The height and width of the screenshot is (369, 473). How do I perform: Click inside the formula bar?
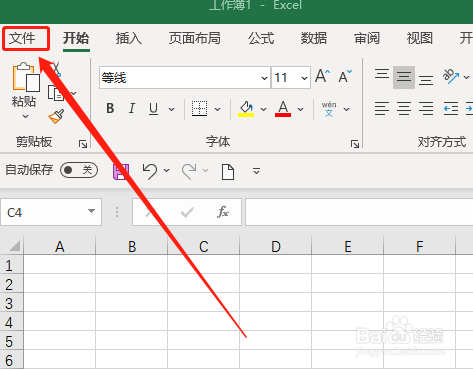[x=359, y=212]
